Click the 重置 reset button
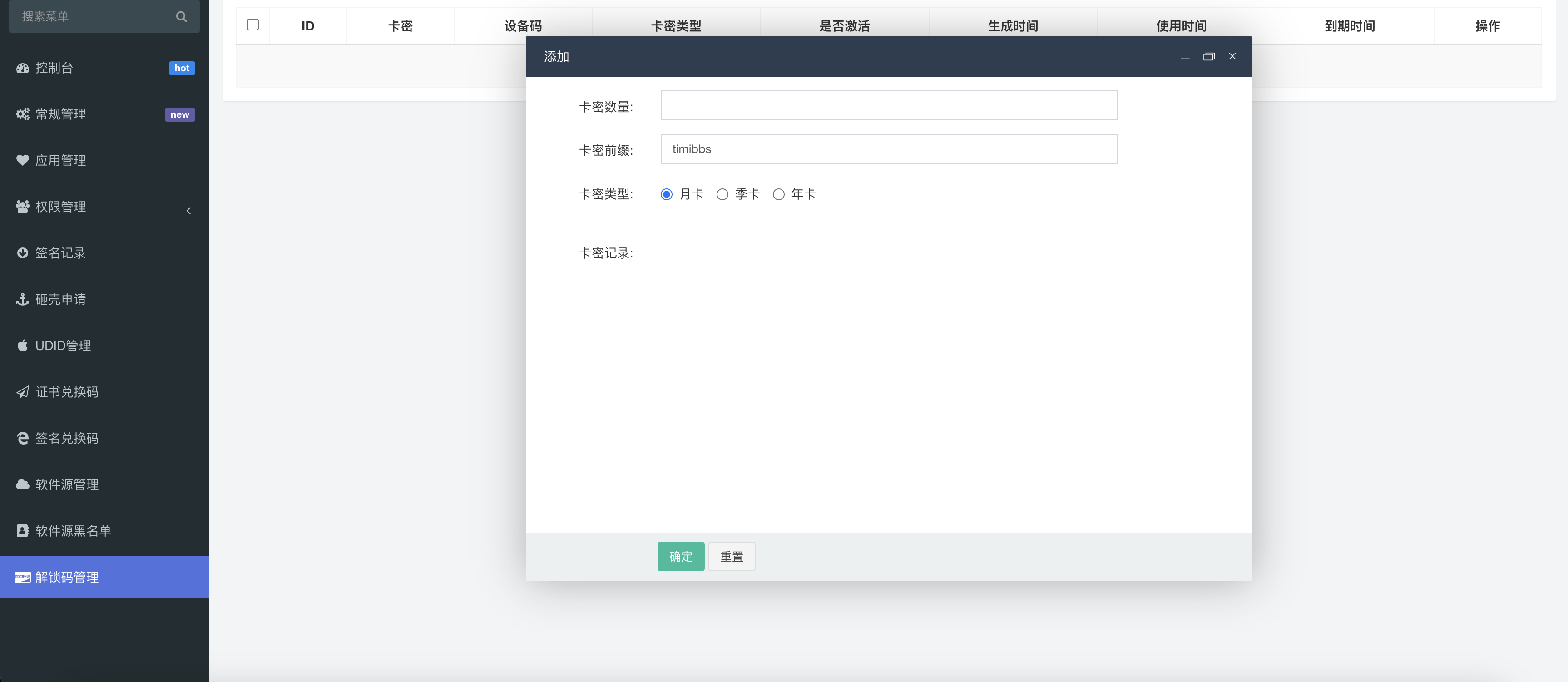This screenshot has height=682, width=1568. [732, 557]
